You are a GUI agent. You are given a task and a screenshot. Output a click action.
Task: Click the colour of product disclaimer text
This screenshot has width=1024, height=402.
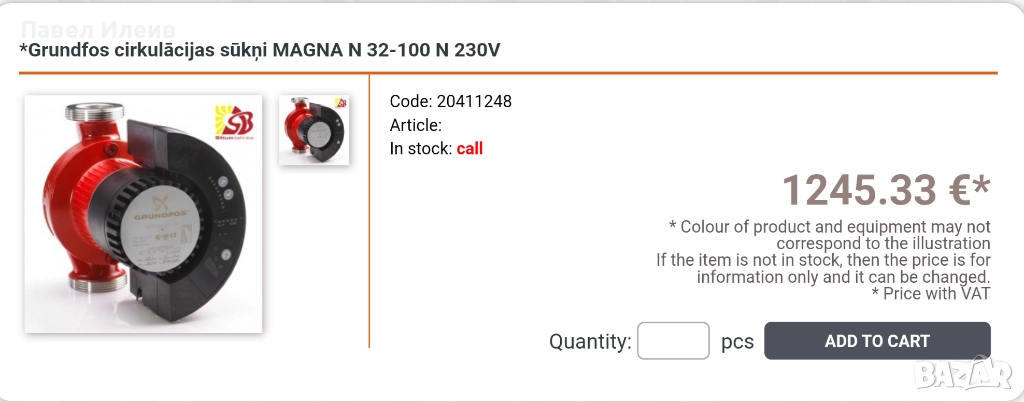(829, 235)
